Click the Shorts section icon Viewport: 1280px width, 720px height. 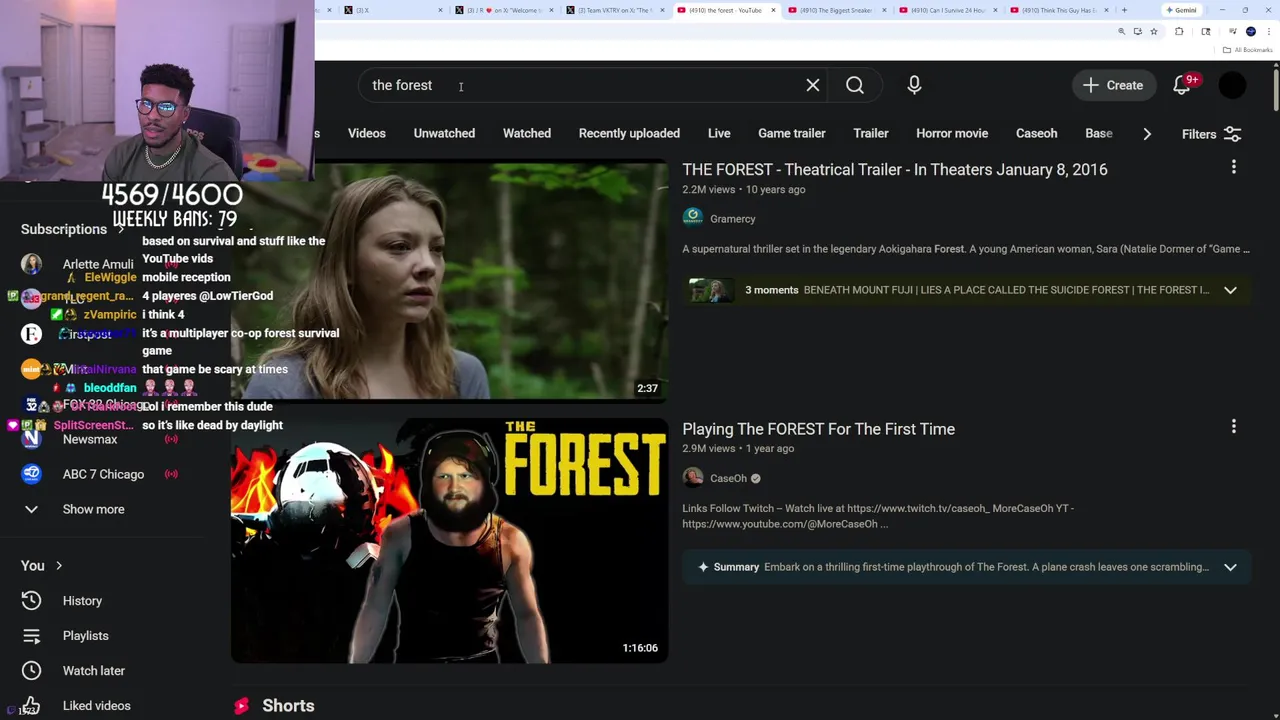pos(241,706)
